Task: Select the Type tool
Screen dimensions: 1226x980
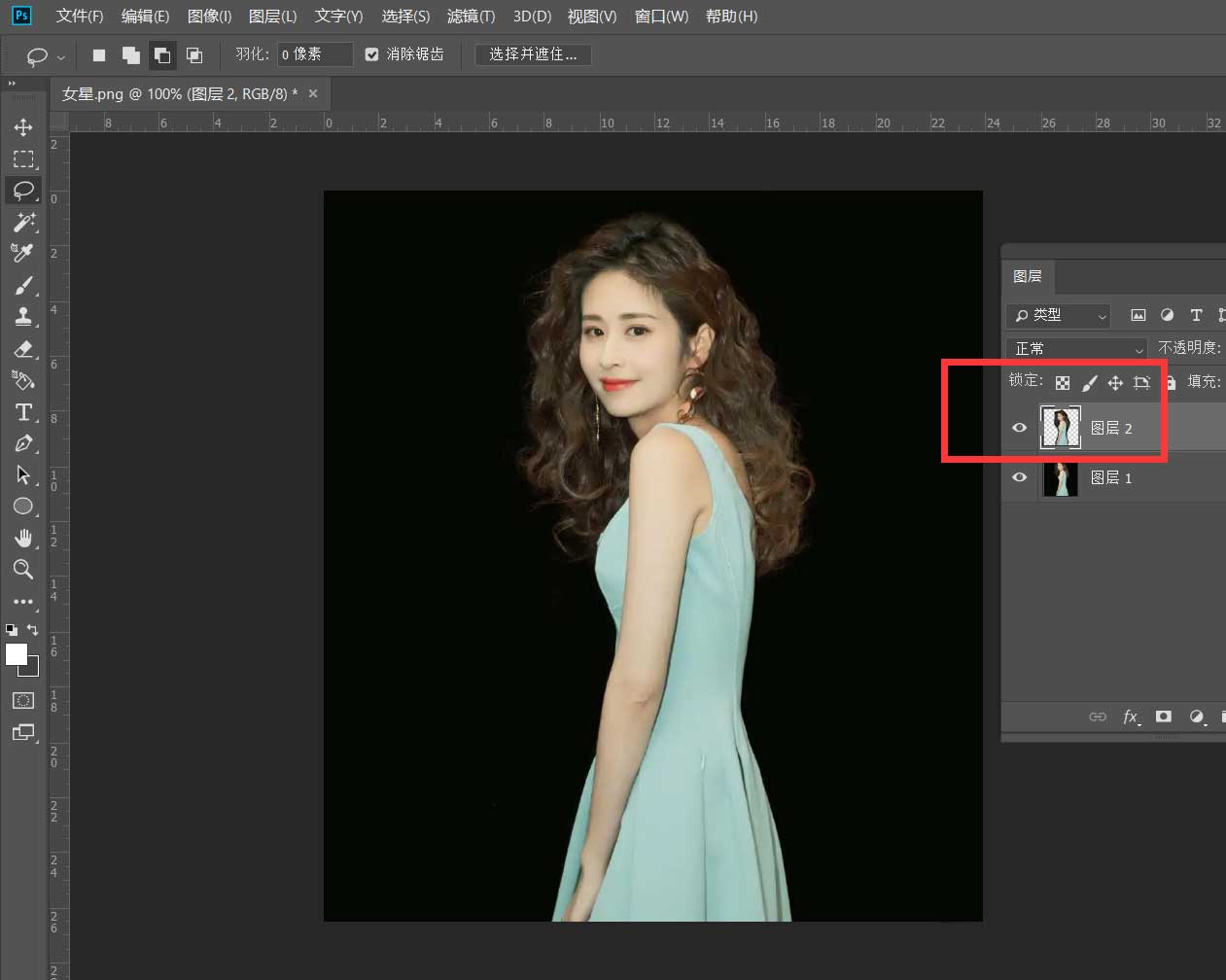Action: tap(23, 411)
